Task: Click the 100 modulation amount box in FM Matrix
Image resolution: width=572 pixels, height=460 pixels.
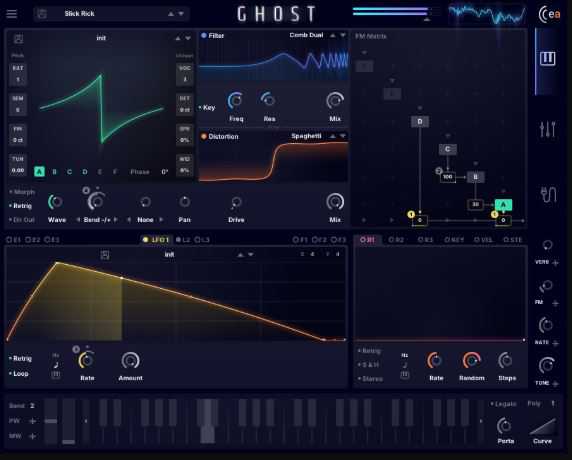Action: (x=448, y=177)
